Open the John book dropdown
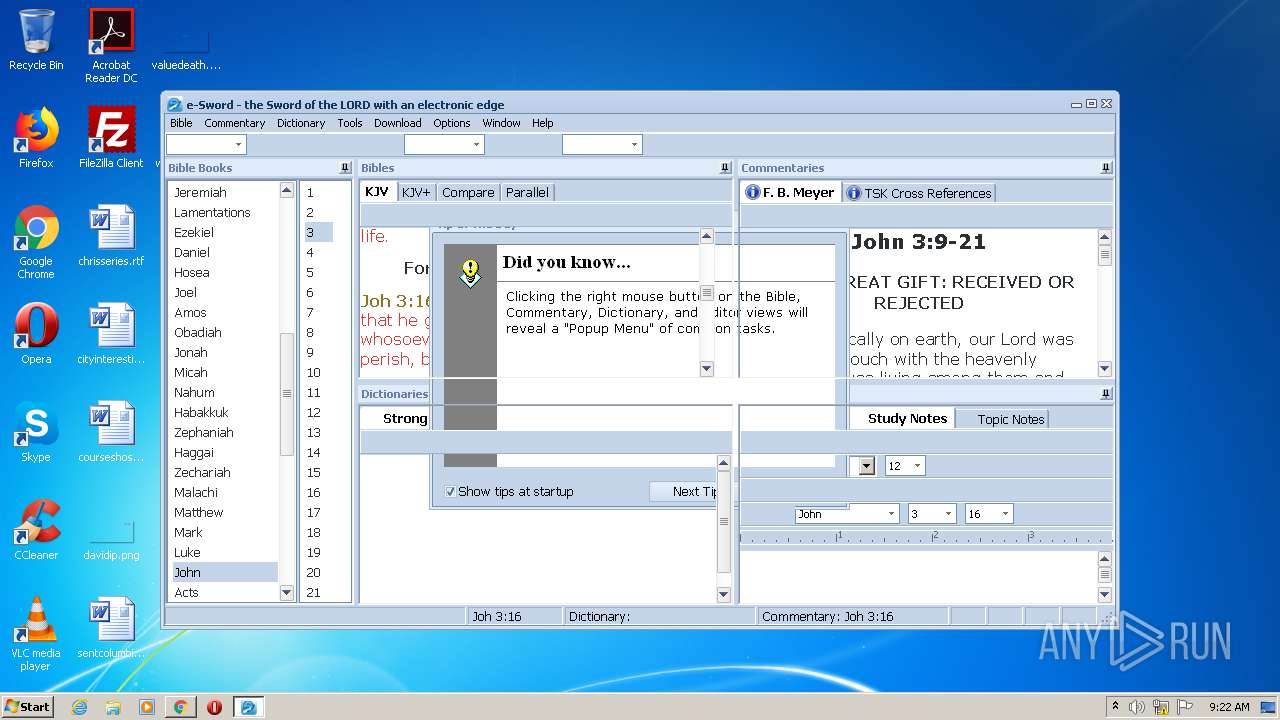The width and height of the screenshot is (1280, 720). point(847,514)
